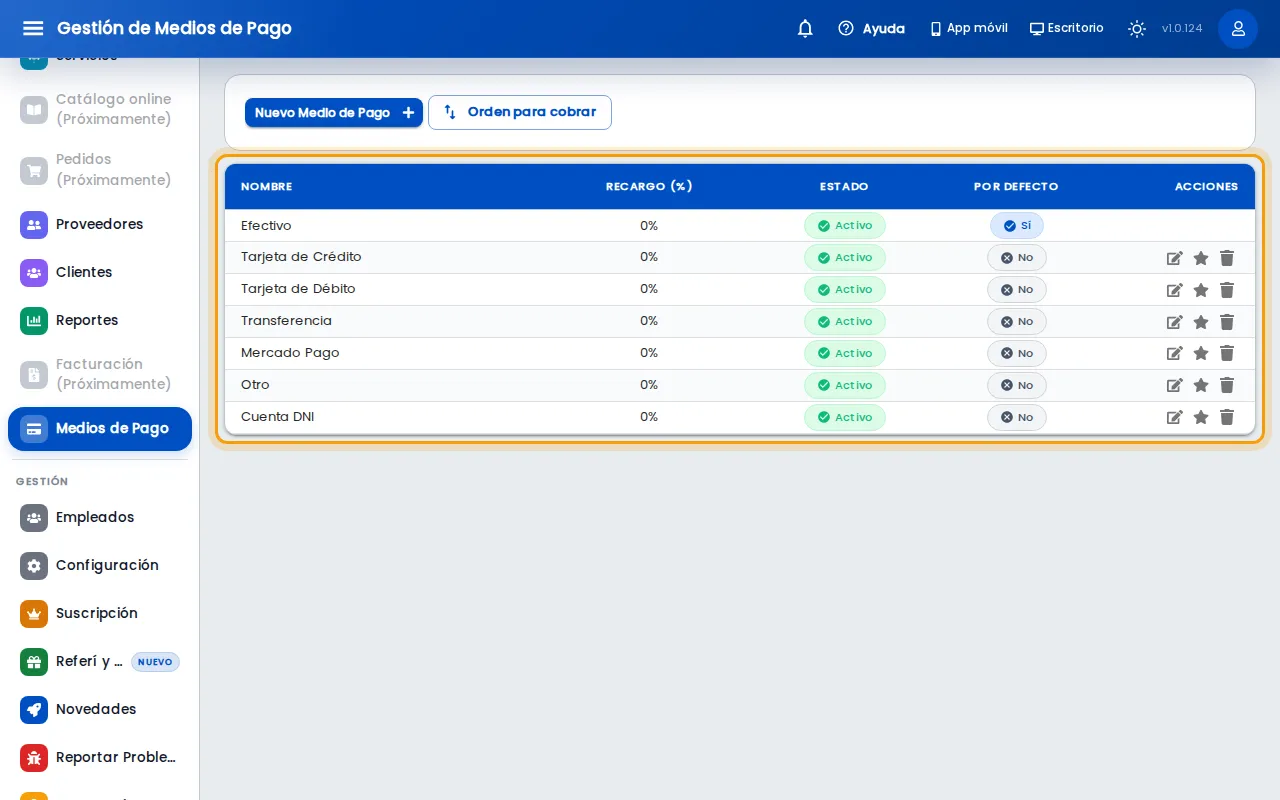The image size is (1280, 800).
Task: Toggle the light/dark theme sun icon
Action: pos(1137,28)
